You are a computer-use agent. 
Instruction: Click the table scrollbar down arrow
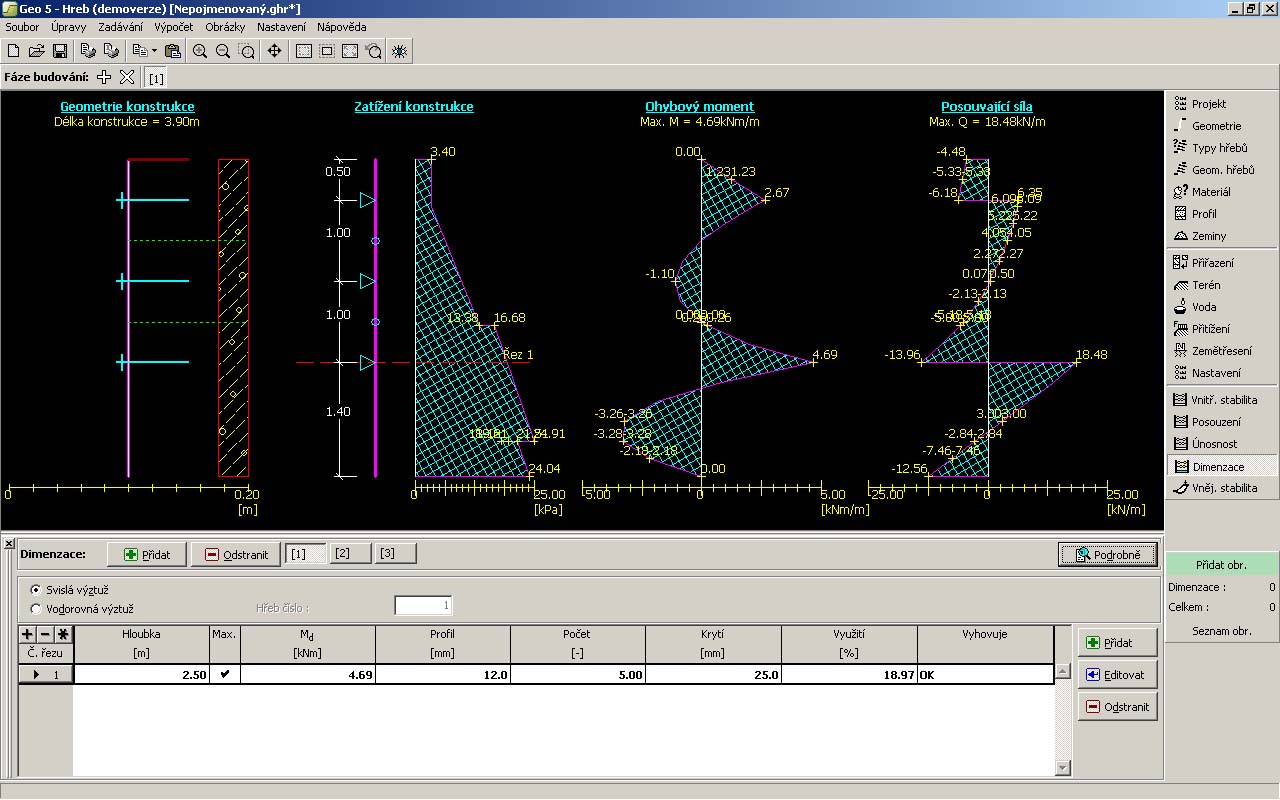coord(1062,767)
